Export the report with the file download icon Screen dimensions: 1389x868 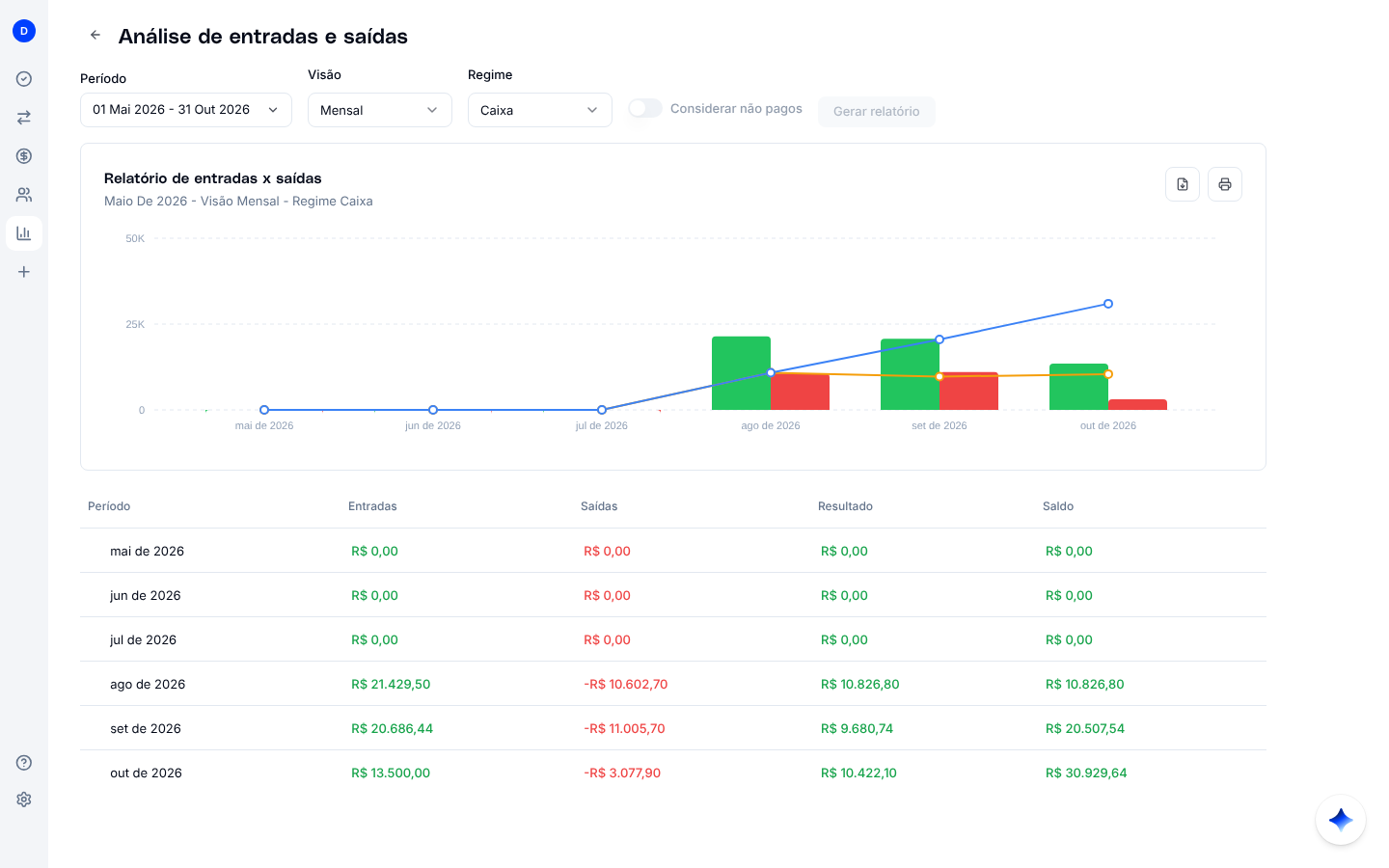click(x=1183, y=184)
